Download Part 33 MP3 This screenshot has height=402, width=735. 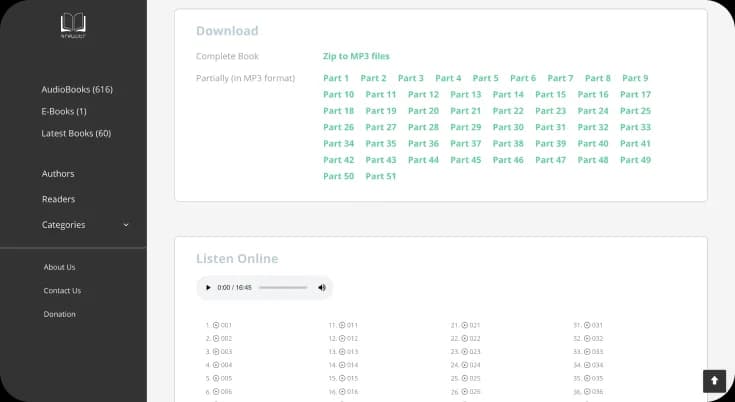[x=636, y=127]
